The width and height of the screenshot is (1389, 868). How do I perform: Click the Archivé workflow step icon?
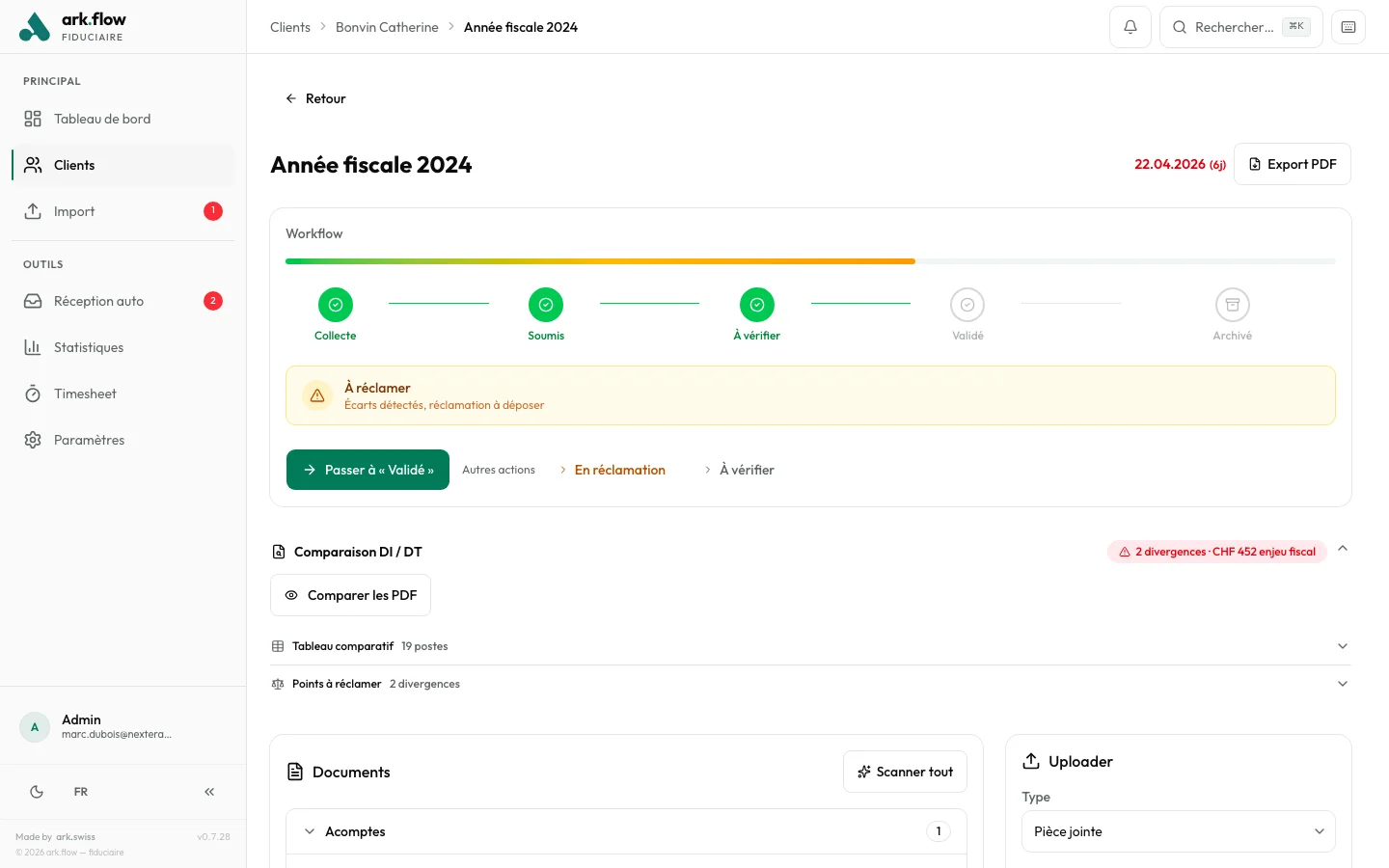pos(1232,305)
